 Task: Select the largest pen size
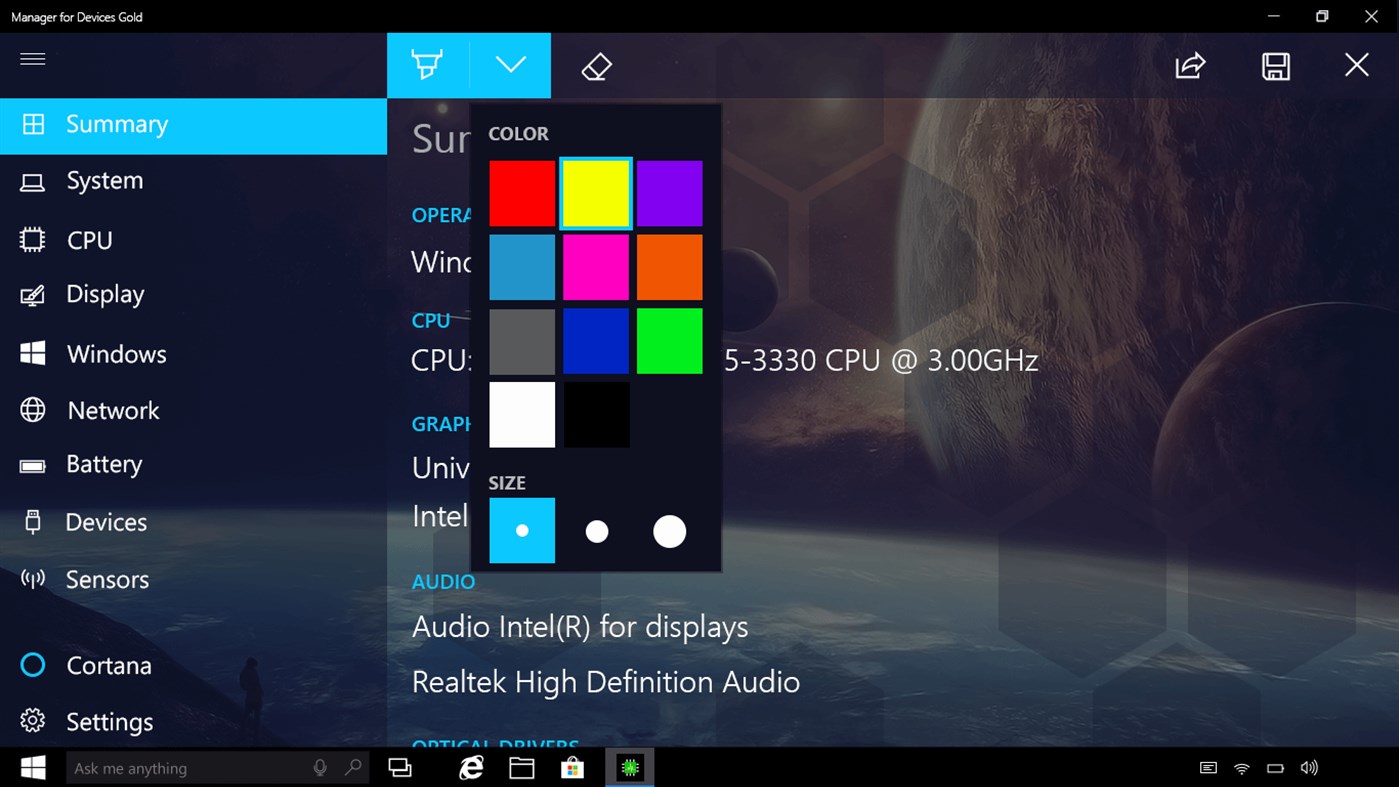tap(669, 530)
